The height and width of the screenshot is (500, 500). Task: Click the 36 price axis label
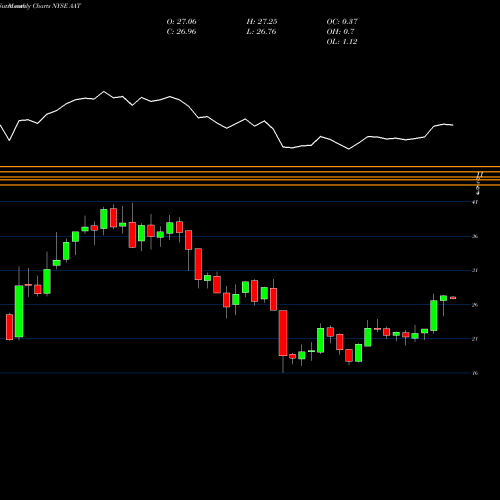(475, 236)
